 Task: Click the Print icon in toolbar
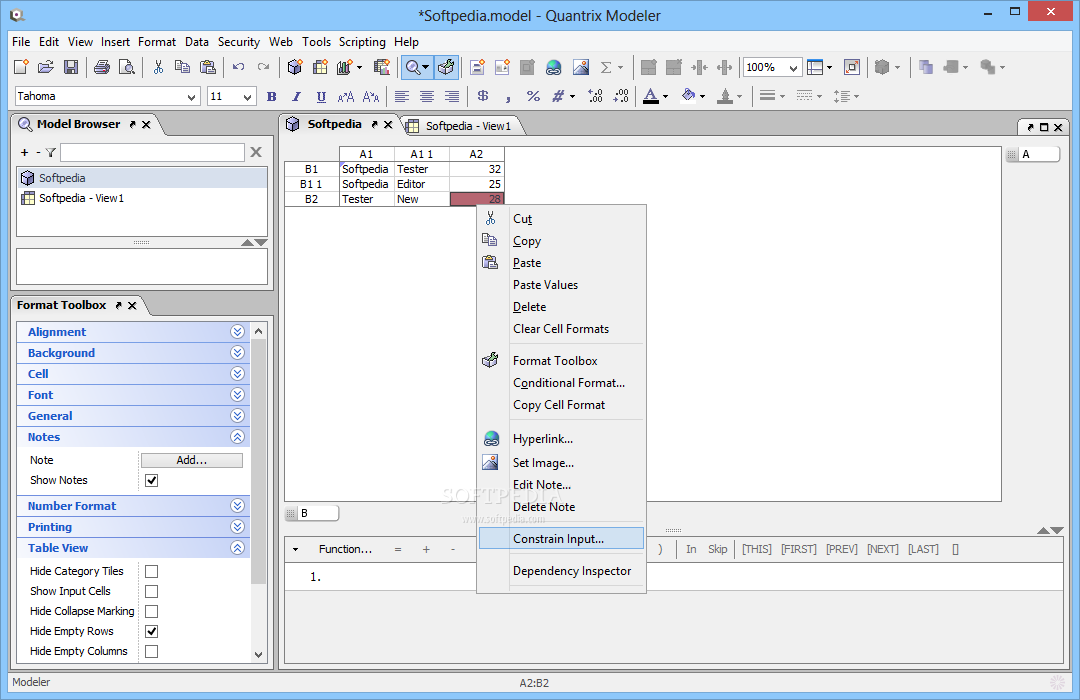[x=102, y=67]
